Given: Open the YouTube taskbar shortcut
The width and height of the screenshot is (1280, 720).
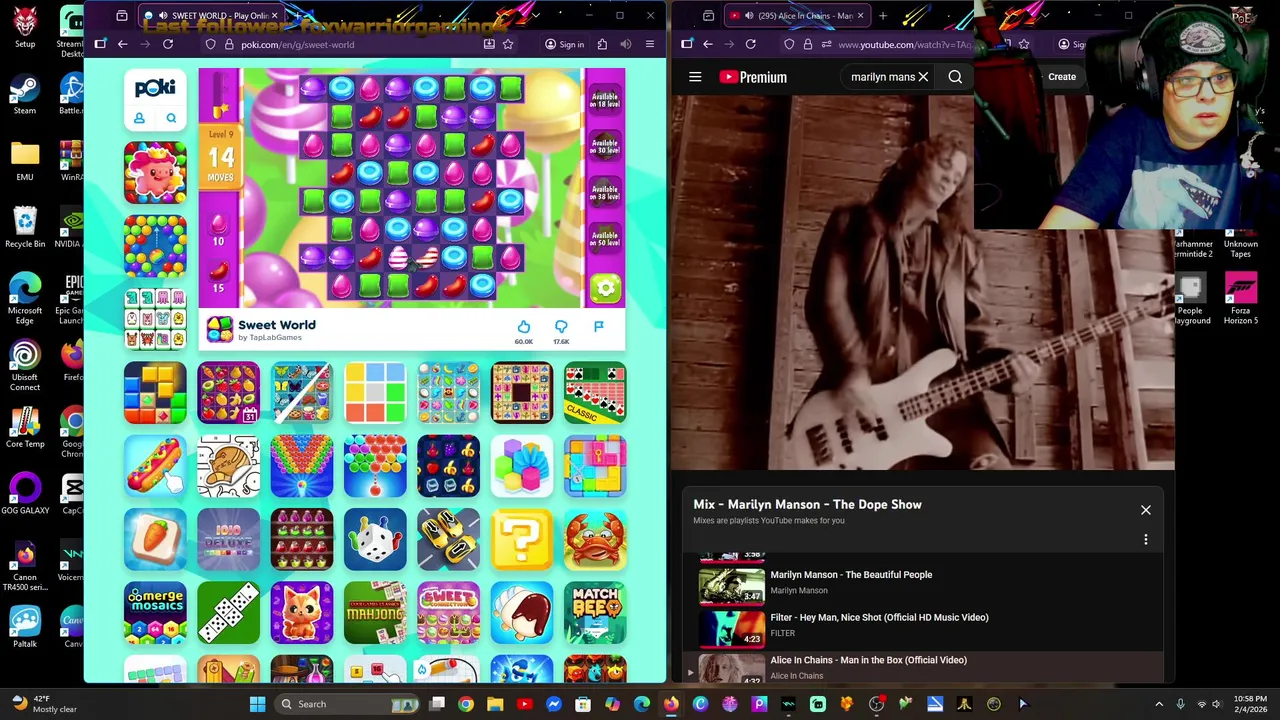Looking at the screenshot, I should pyautogui.click(x=524, y=704).
